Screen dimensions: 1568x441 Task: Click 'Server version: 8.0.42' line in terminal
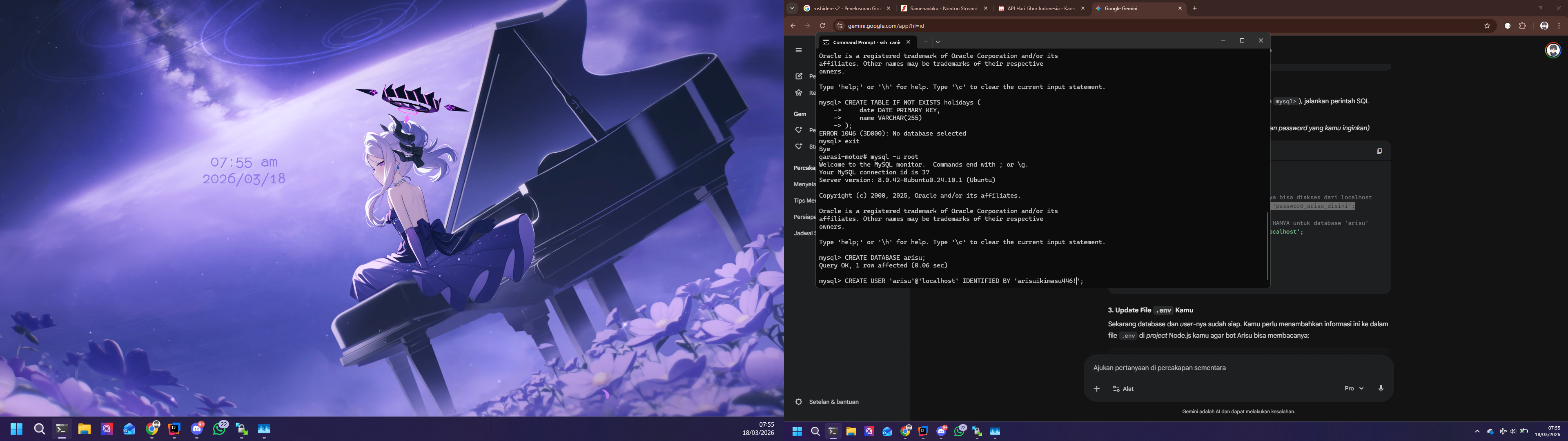coord(907,180)
